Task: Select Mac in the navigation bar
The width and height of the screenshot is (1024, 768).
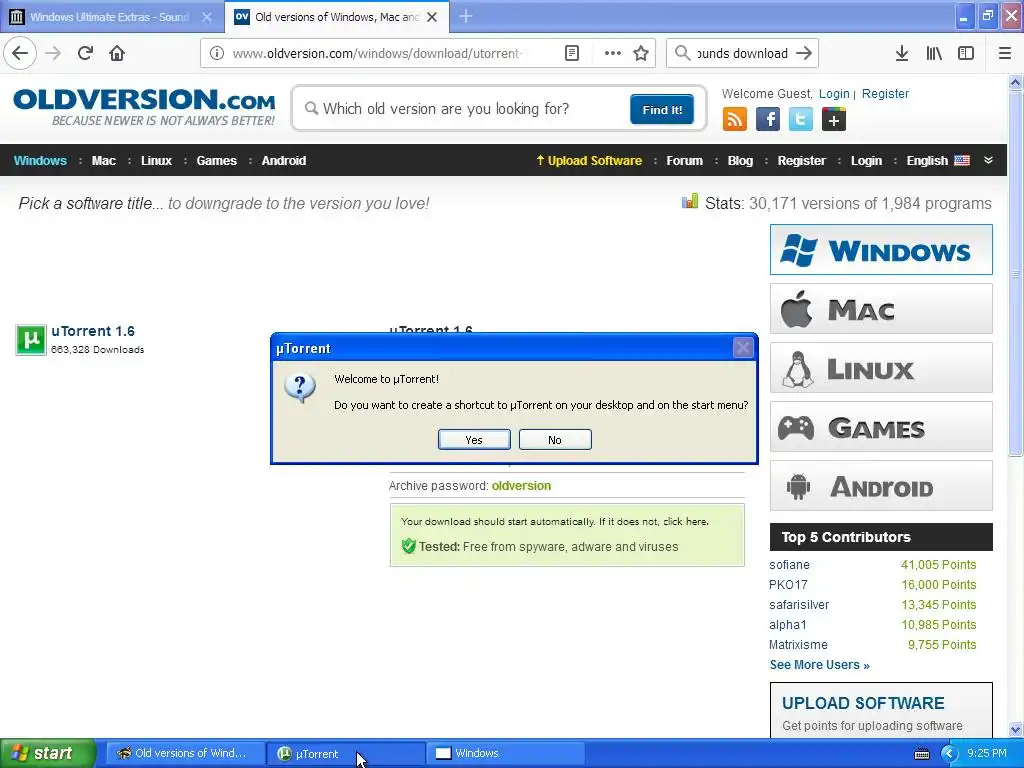Action: click(x=103, y=161)
